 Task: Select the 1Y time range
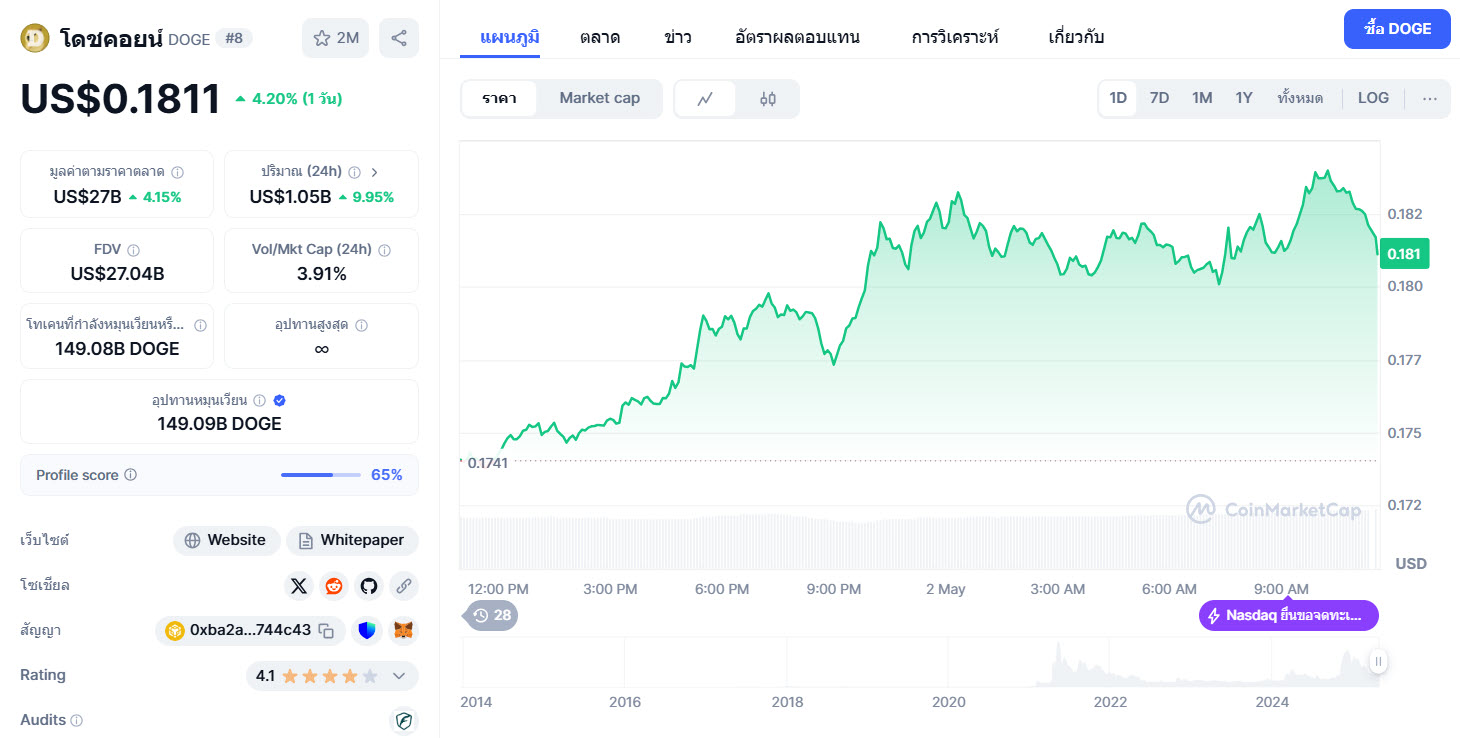tap(1244, 97)
